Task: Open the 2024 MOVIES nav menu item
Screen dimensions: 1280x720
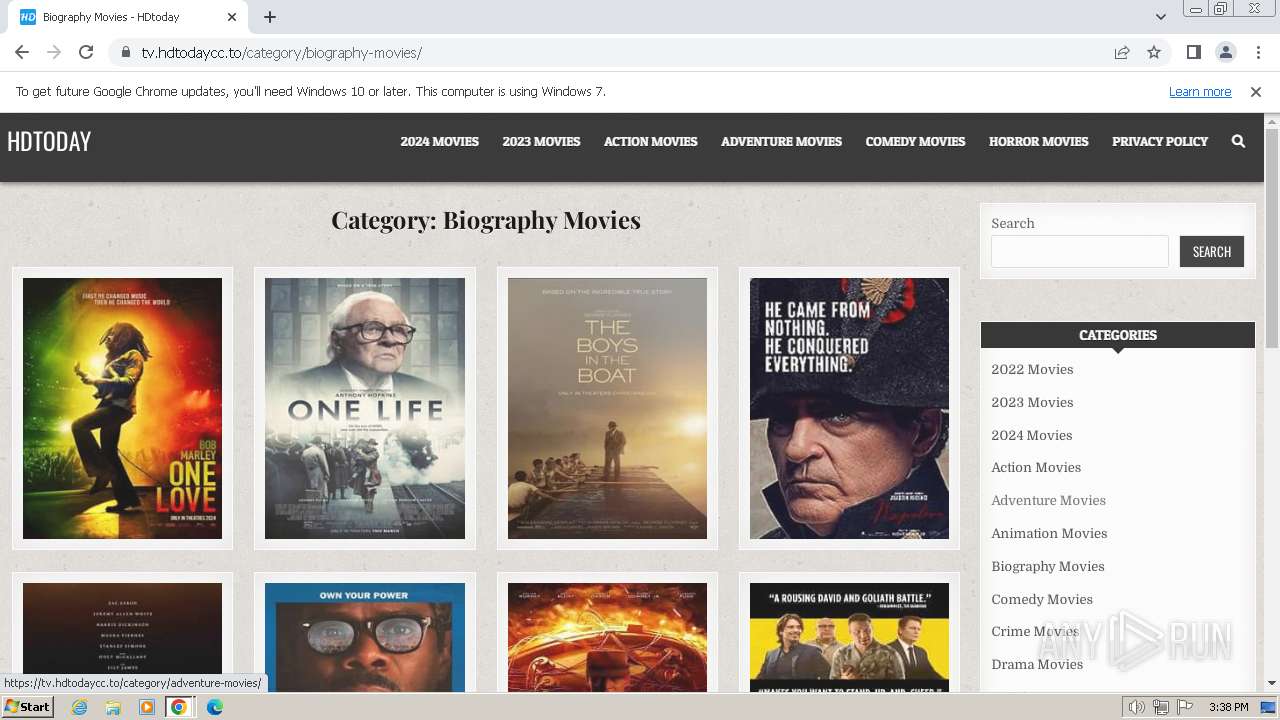Action: point(440,141)
